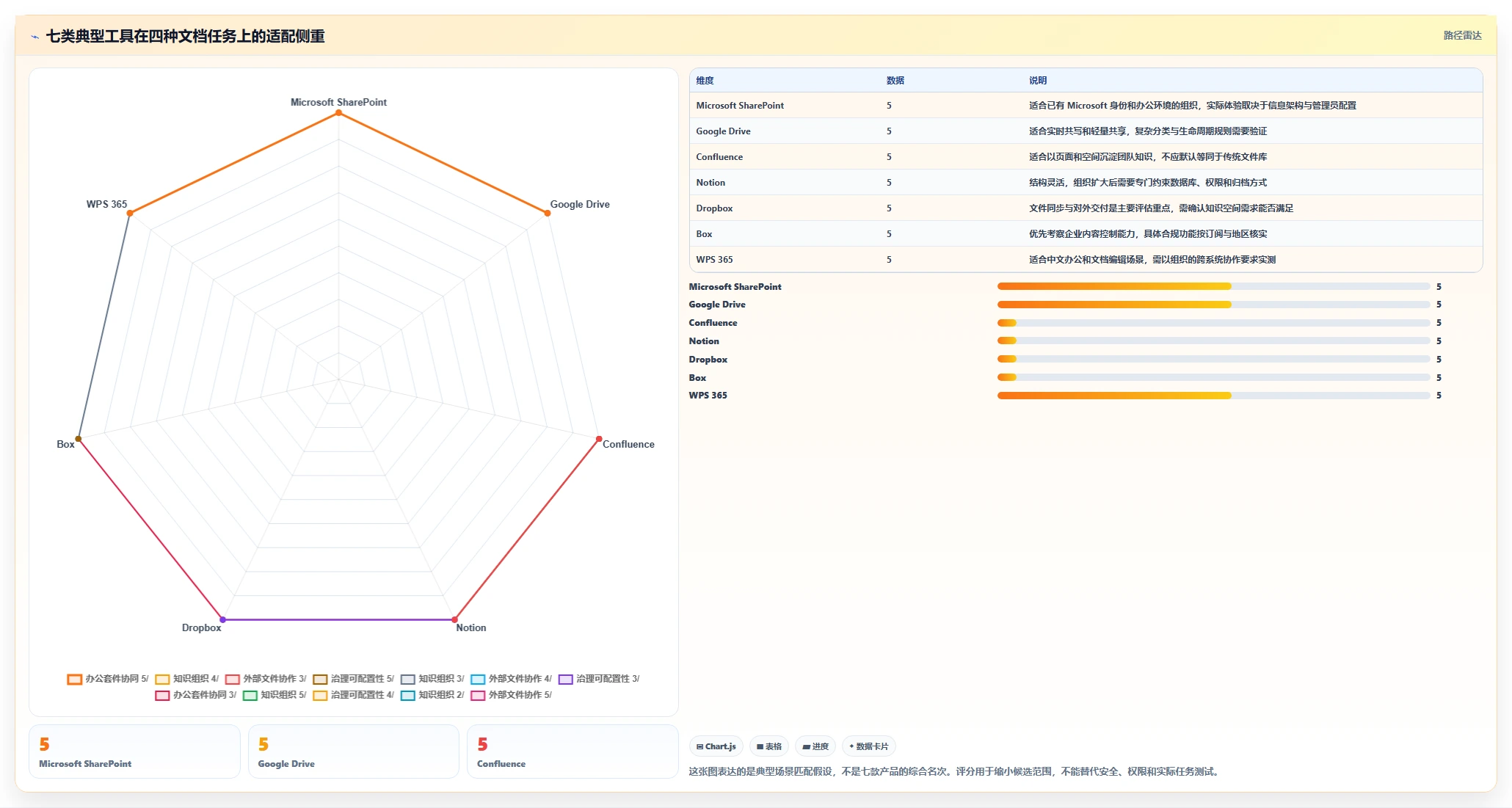Screen dimensions: 1512x808
Task: Click the Dropbox radar data point
Action: (223, 620)
